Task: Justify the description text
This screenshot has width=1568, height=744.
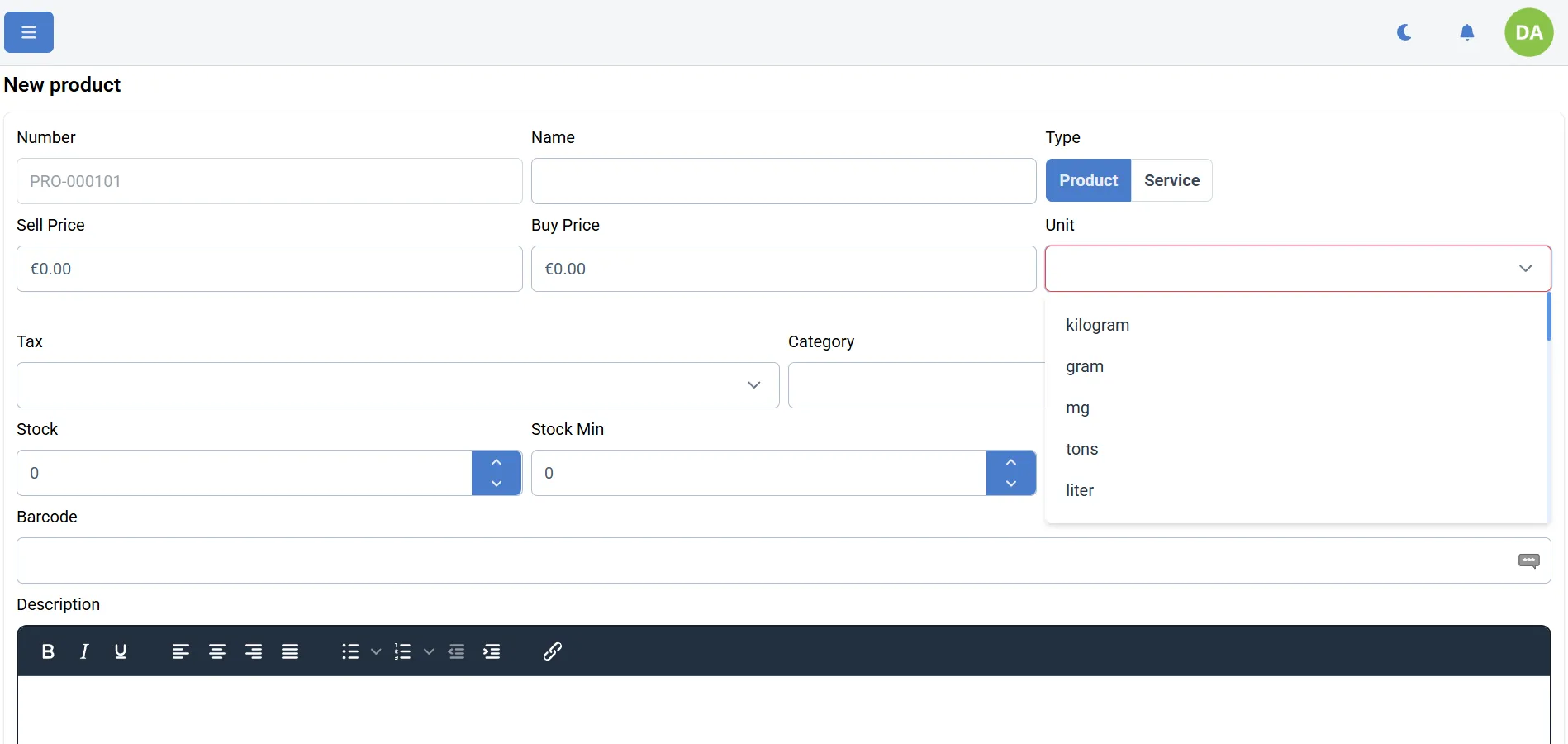Action: pyautogui.click(x=290, y=651)
